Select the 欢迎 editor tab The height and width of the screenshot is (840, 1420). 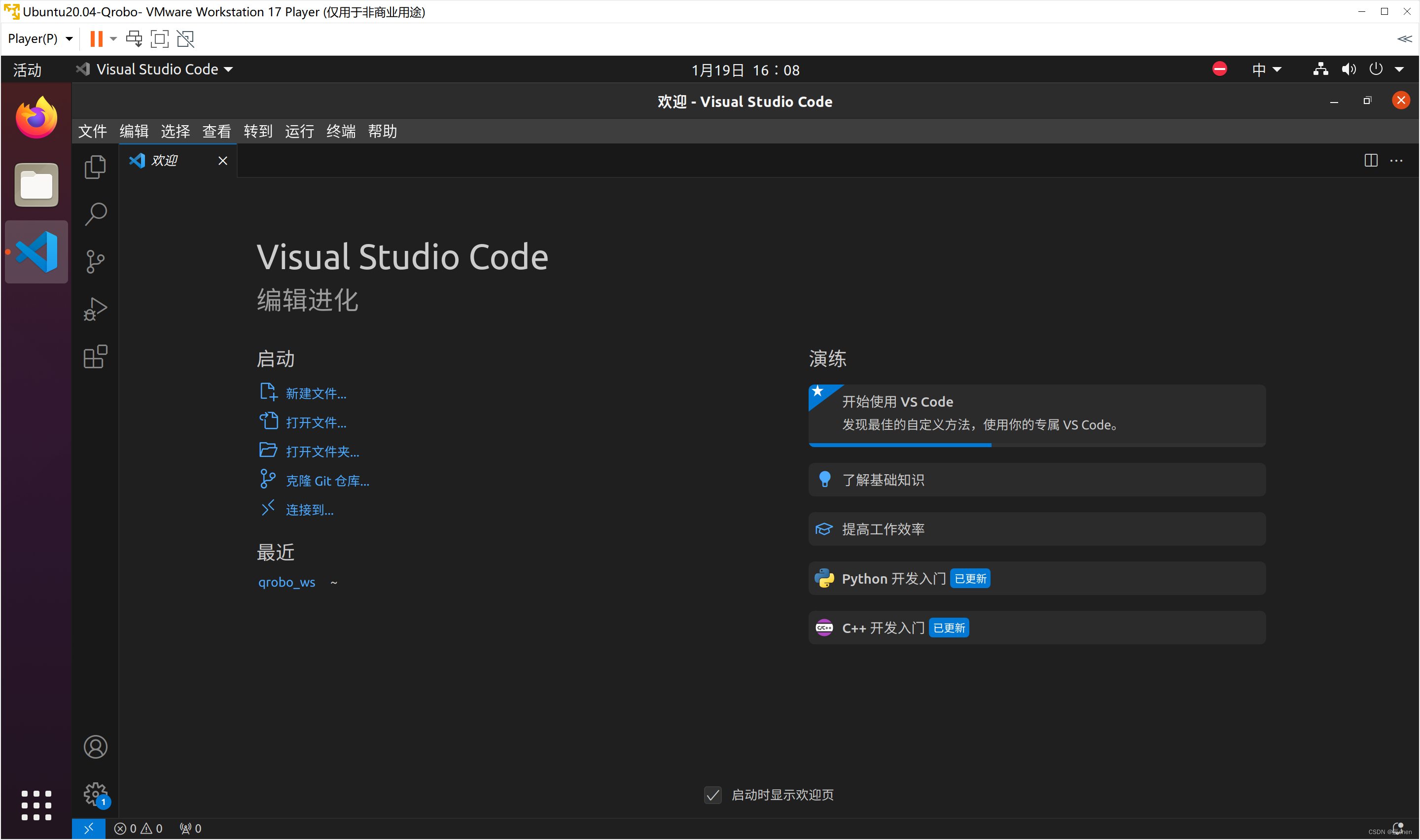point(177,161)
